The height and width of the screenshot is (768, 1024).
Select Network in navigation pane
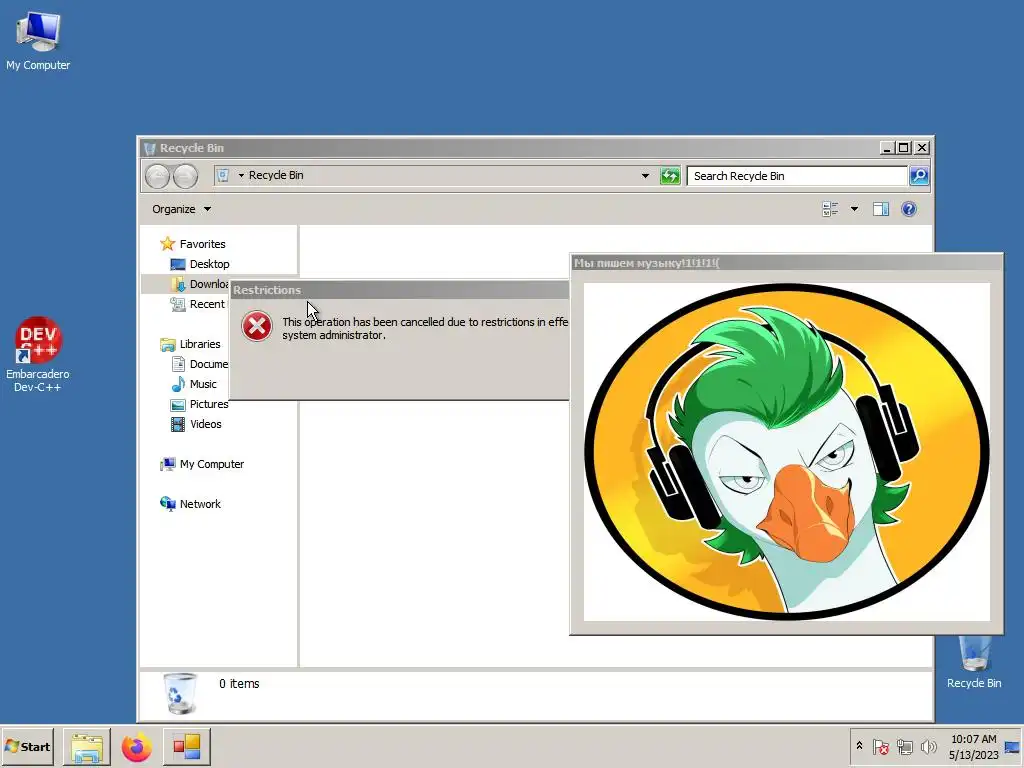[191, 504]
